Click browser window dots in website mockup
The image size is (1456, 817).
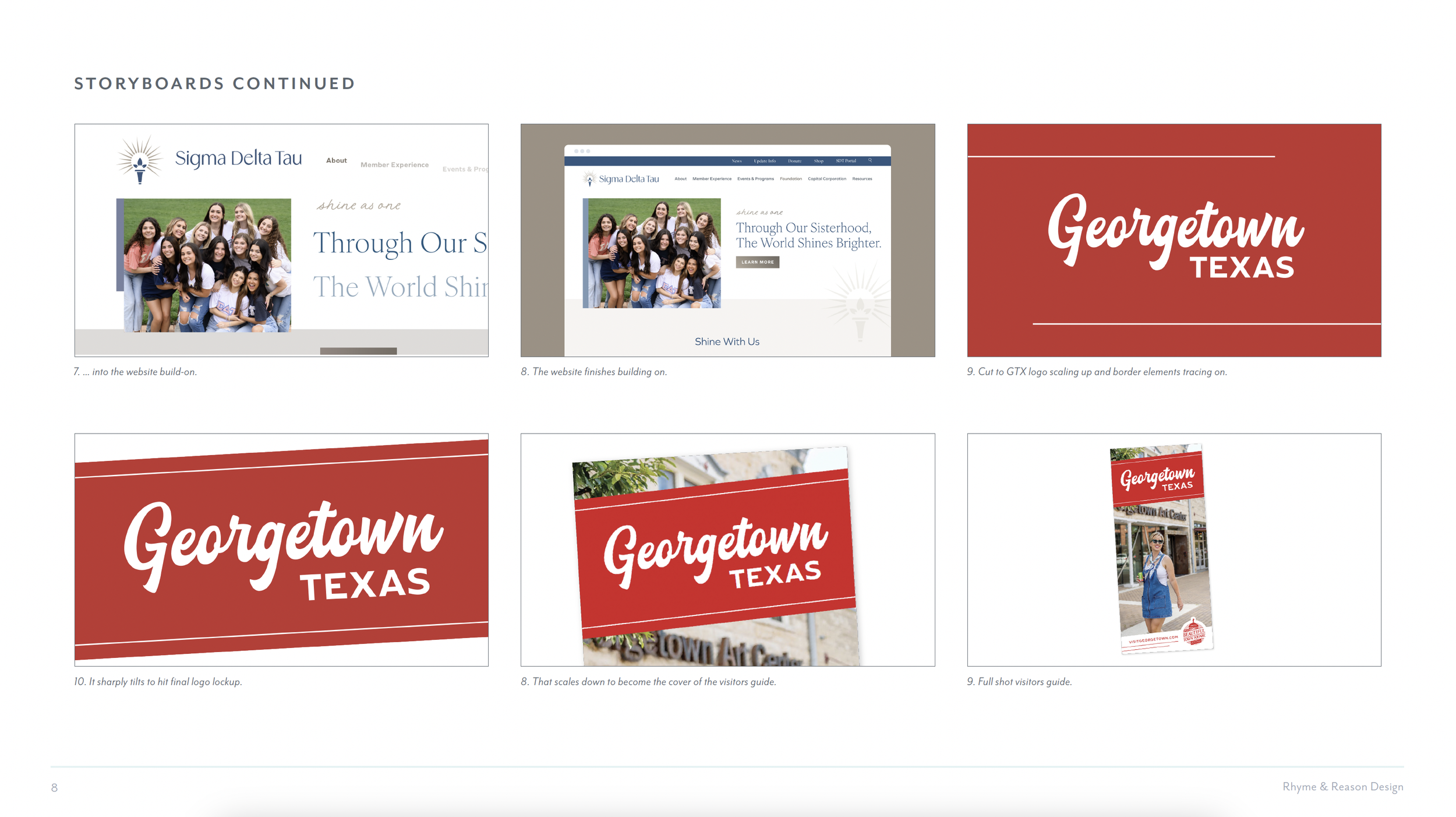[x=582, y=151]
